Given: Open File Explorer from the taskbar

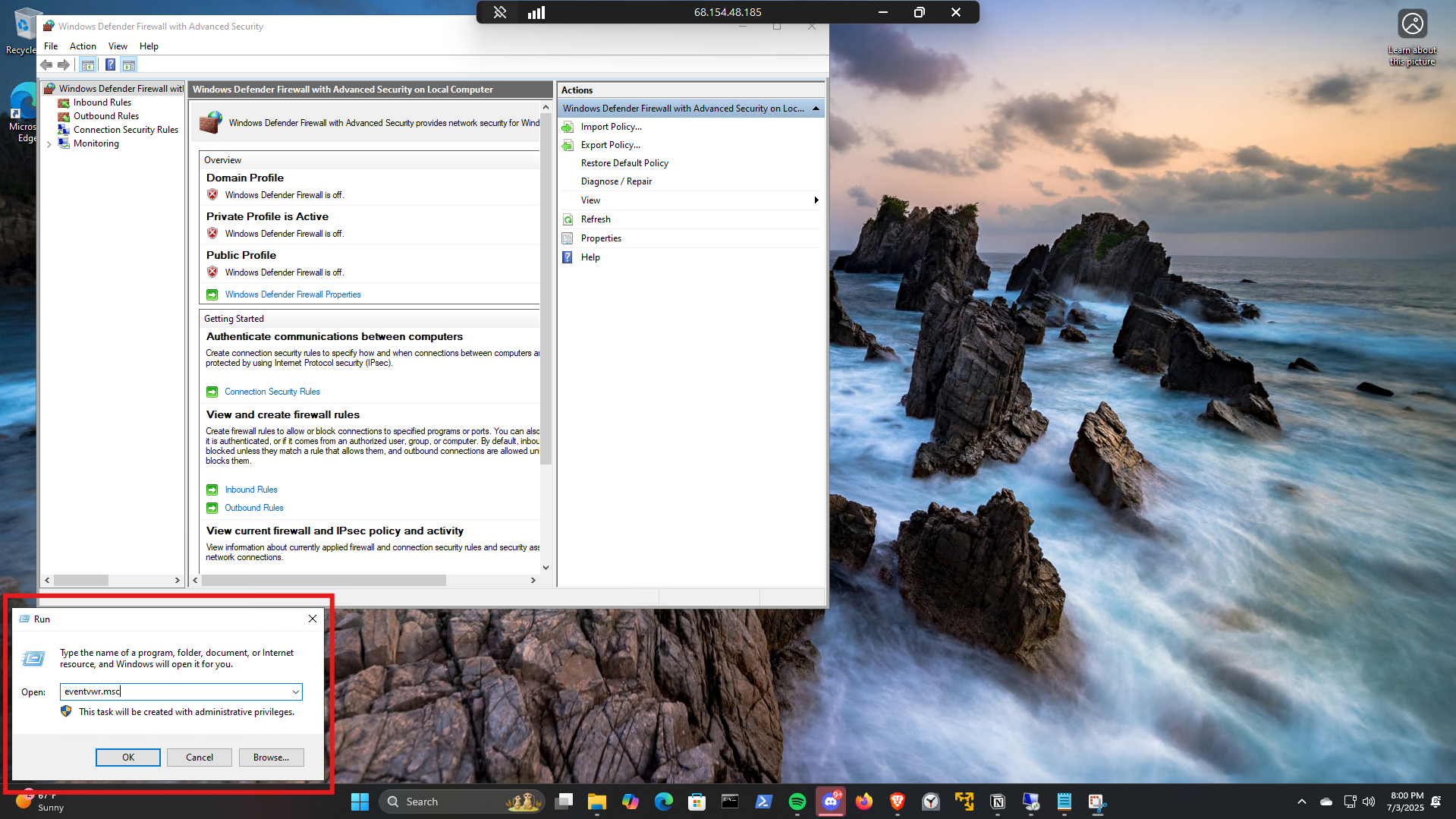Looking at the screenshot, I should click(x=596, y=802).
